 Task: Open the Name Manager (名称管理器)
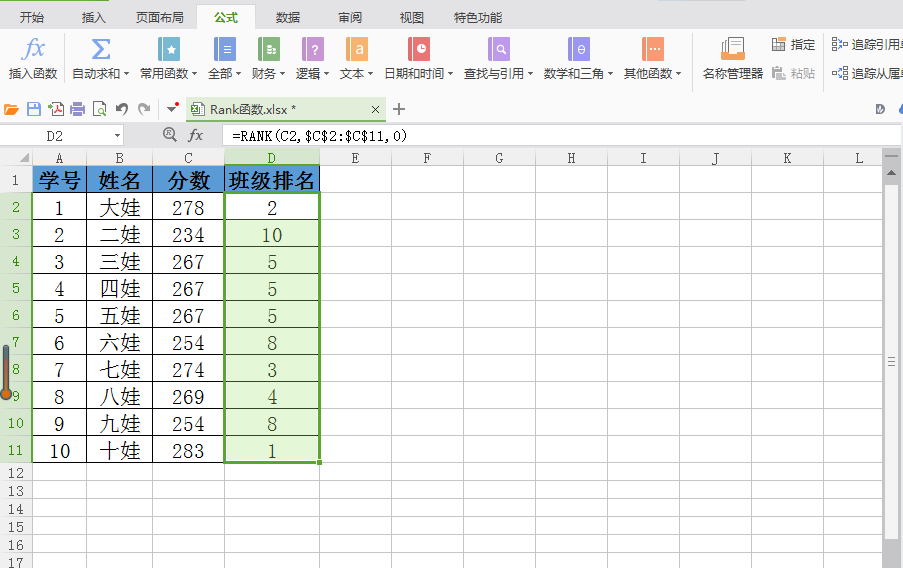(733, 58)
